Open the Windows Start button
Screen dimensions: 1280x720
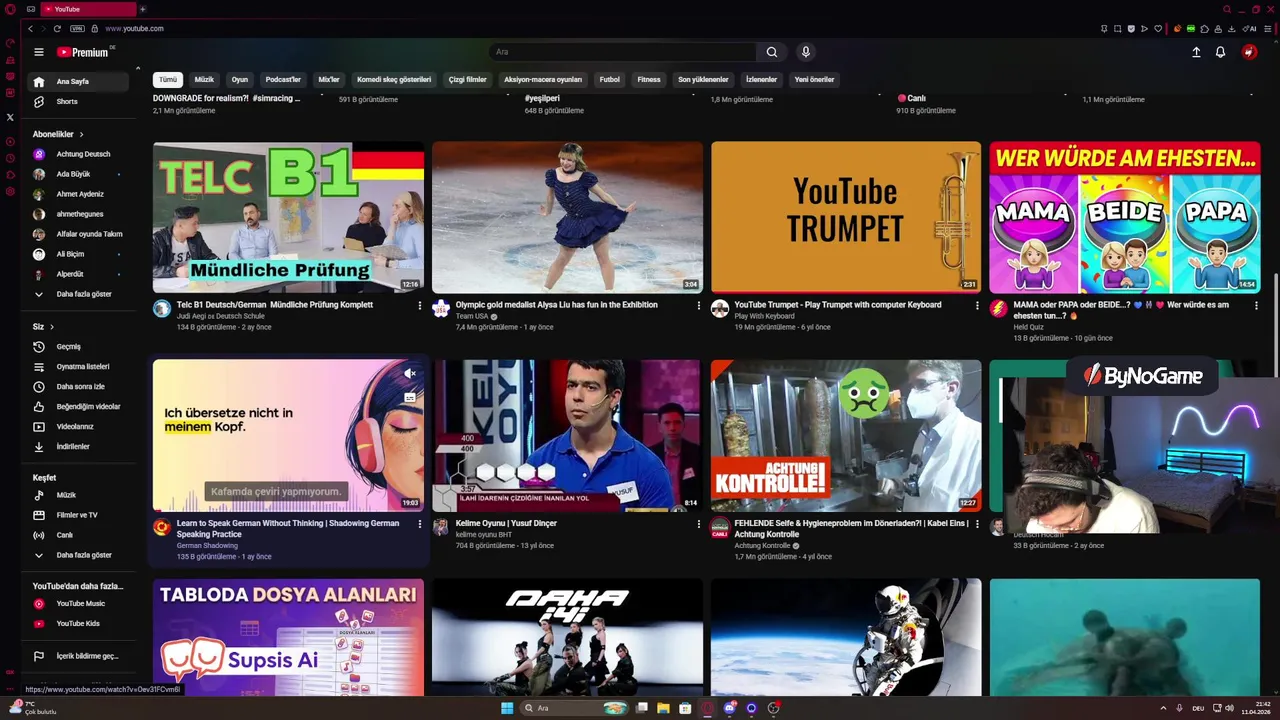coord(507,708)
